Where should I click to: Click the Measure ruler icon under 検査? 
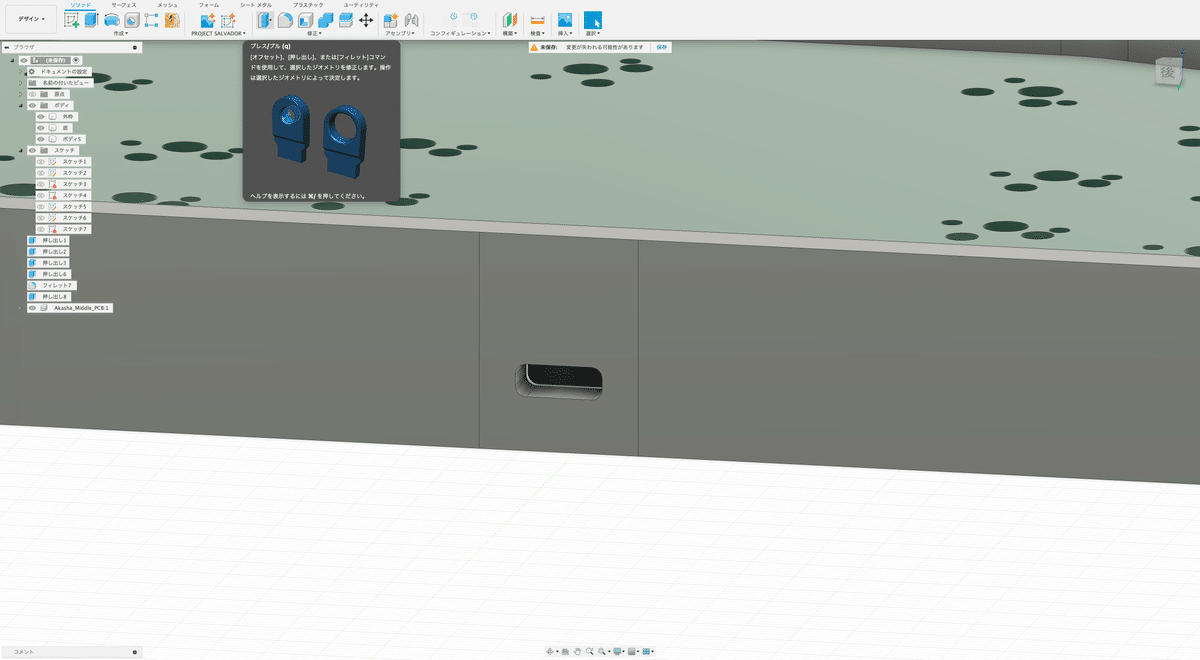click(538, 19)
